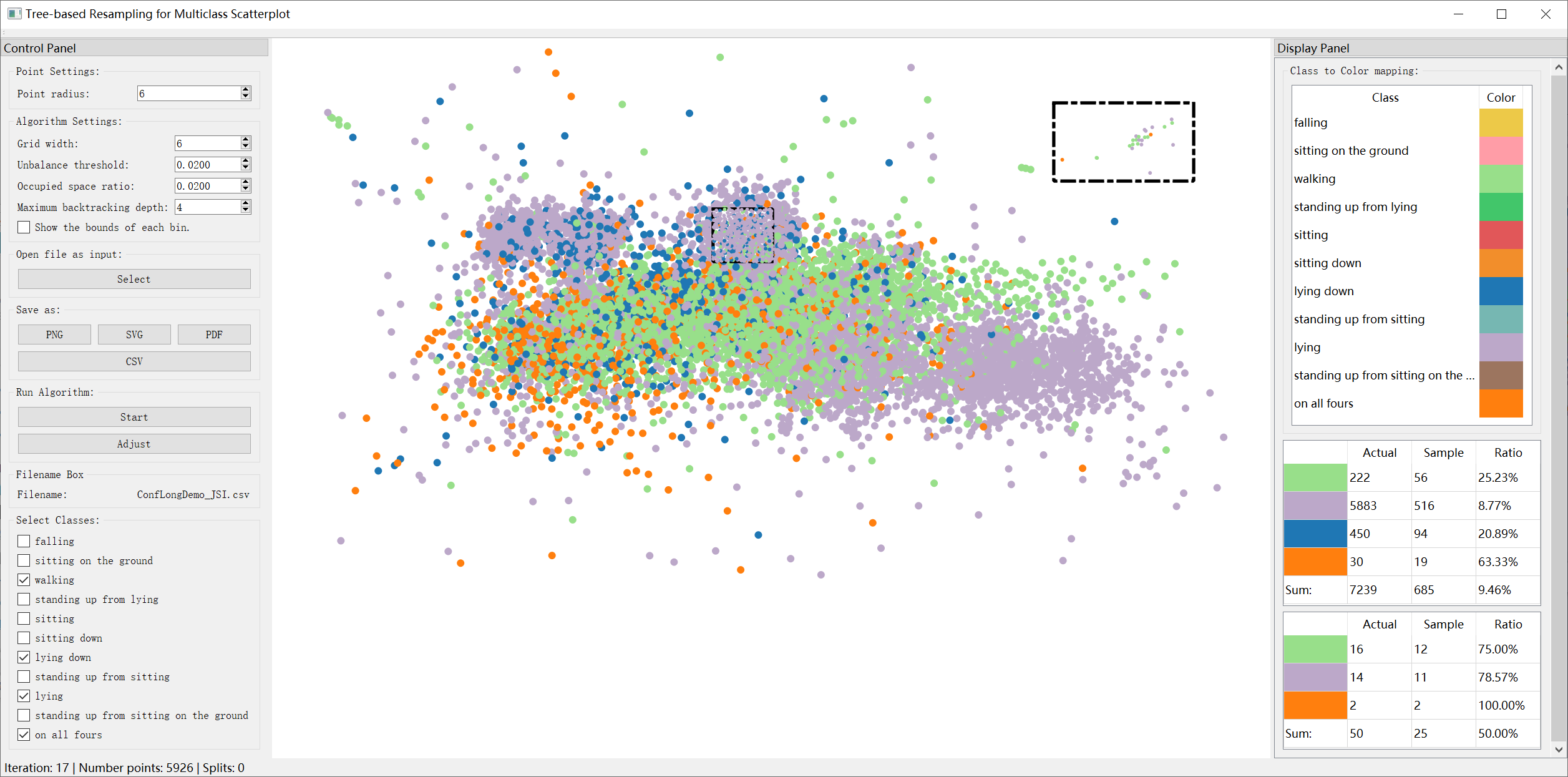Increase Maximum backtracking depth value

pyautogui.click(x=246, y=203)
